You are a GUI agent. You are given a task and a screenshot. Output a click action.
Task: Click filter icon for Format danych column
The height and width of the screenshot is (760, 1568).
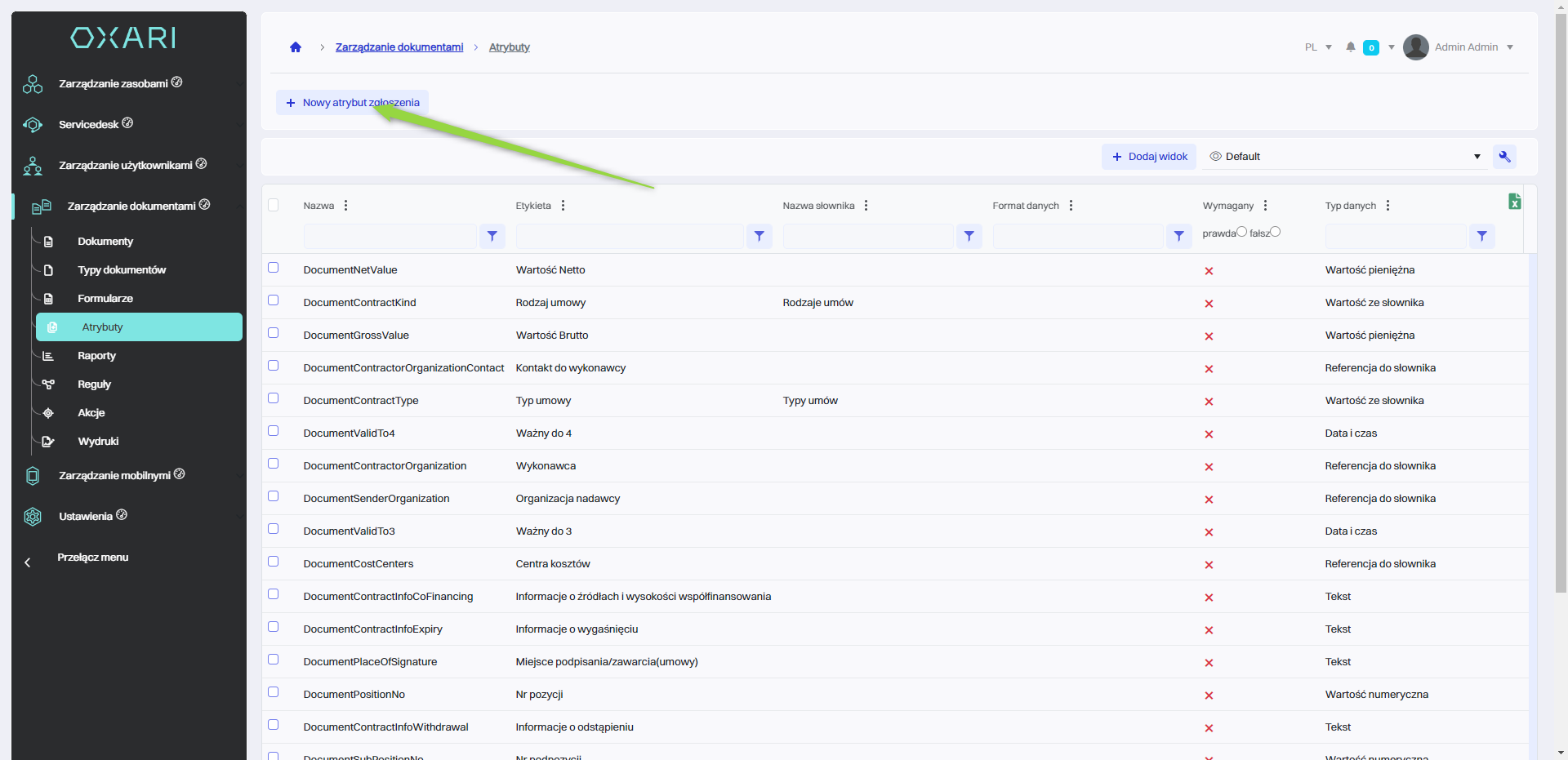[1178, 236]
